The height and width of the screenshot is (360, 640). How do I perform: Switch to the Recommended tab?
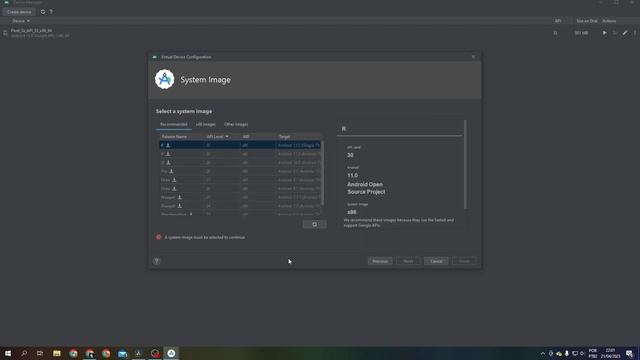[173, 124]
